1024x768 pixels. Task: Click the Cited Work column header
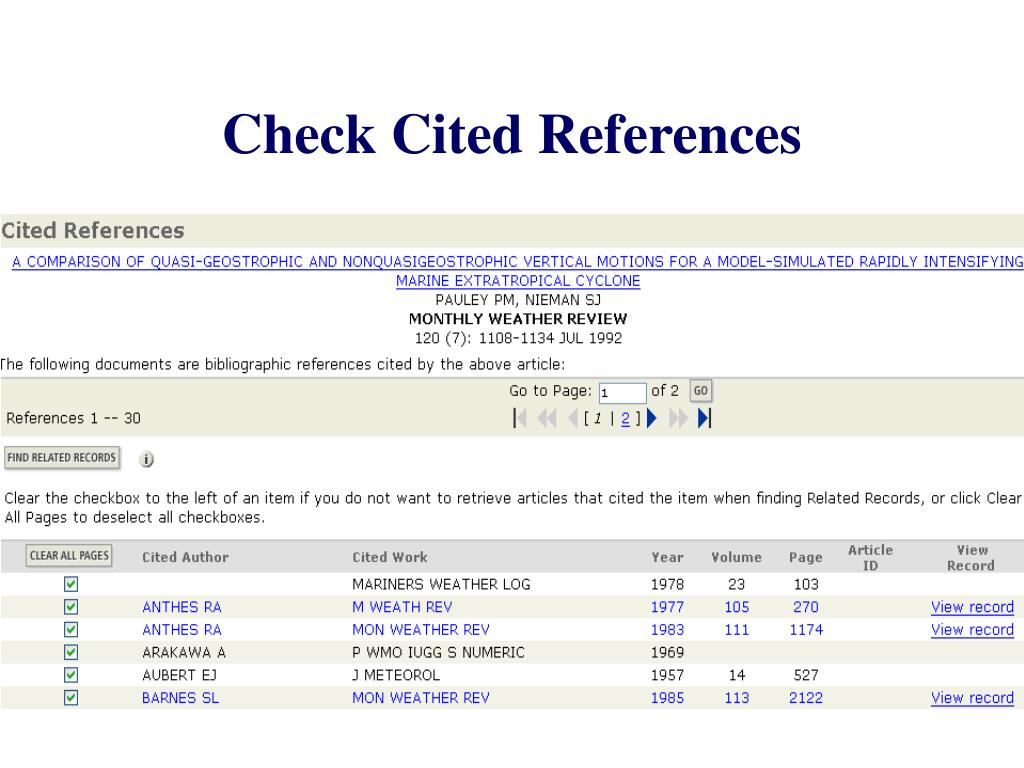point(390,557)
